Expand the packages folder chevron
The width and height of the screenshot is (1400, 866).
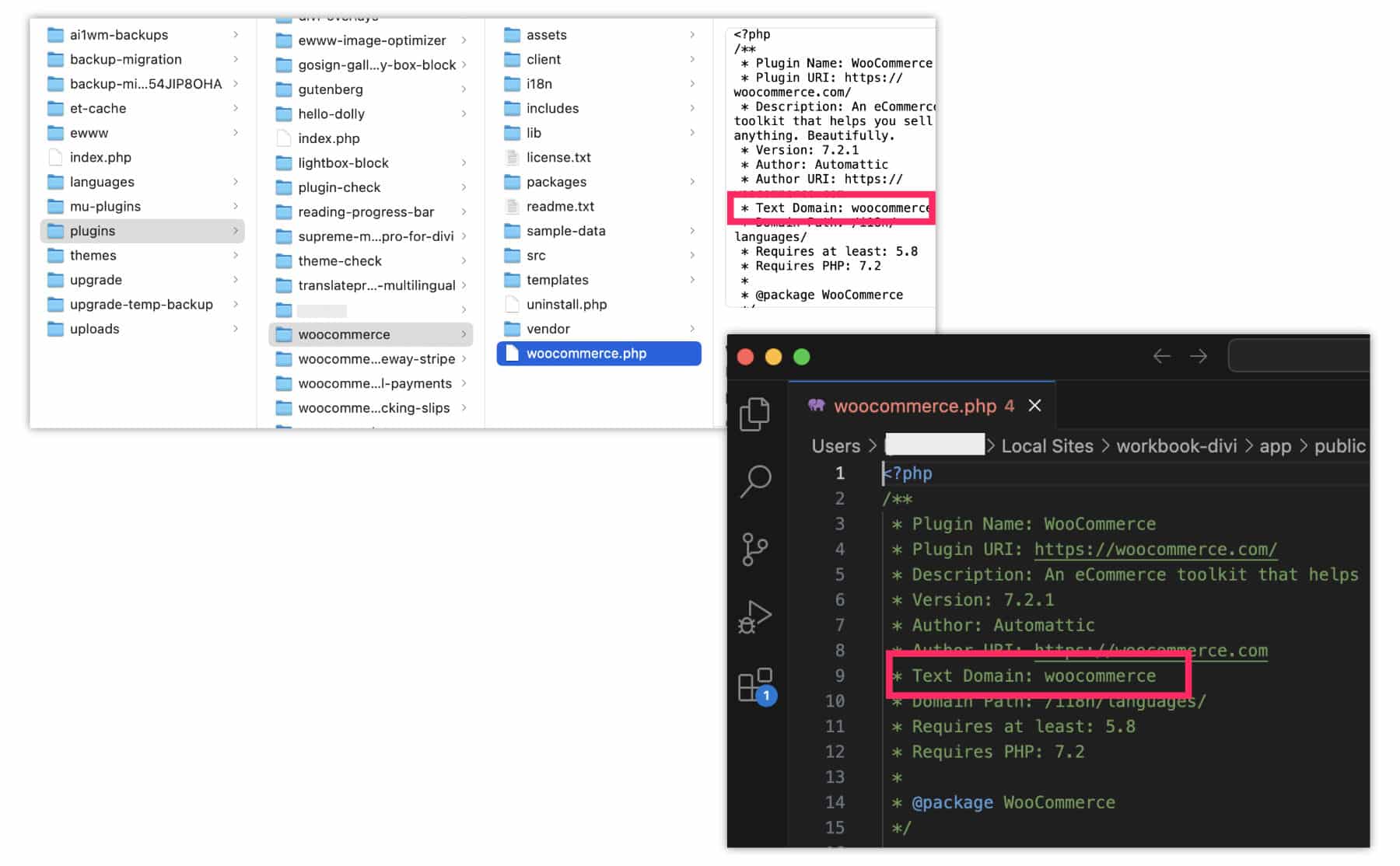[x=692, y=182]
